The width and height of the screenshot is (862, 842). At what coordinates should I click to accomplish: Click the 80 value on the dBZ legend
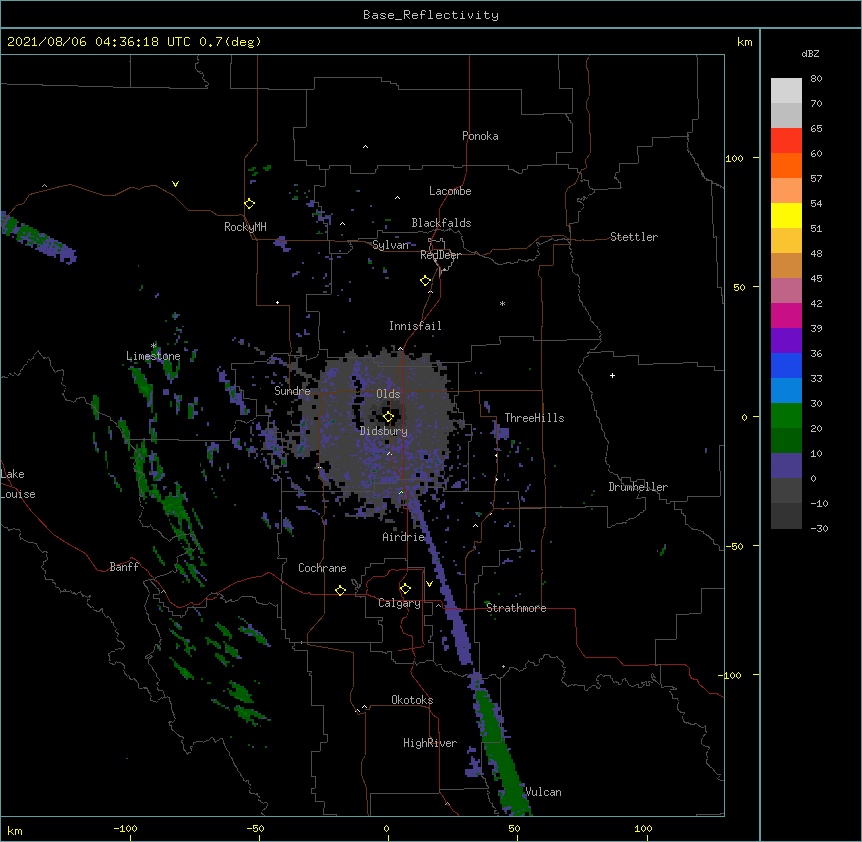[x=816, y=79]
